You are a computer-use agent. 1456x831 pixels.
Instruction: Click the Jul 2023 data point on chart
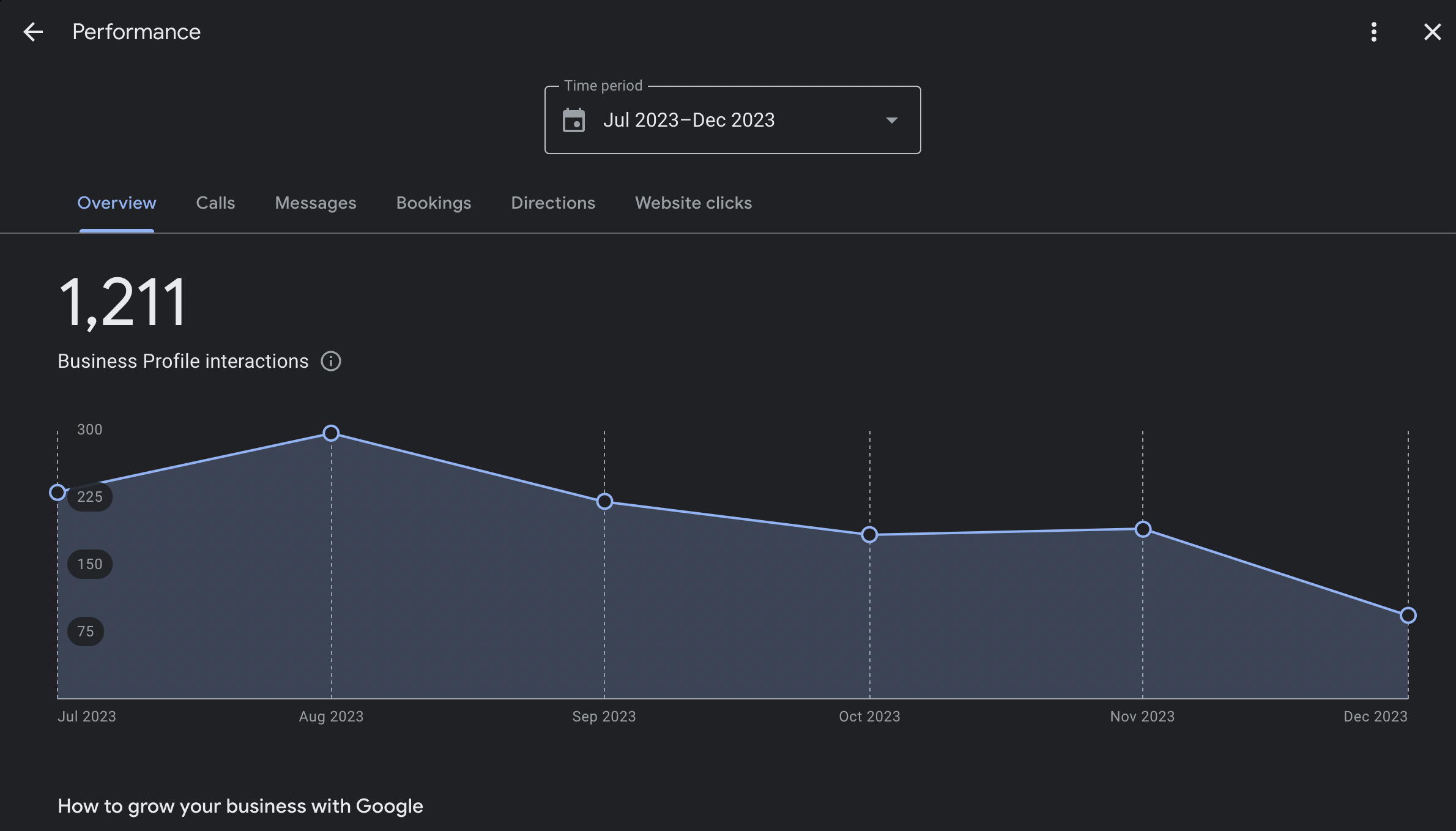[58, 492]
